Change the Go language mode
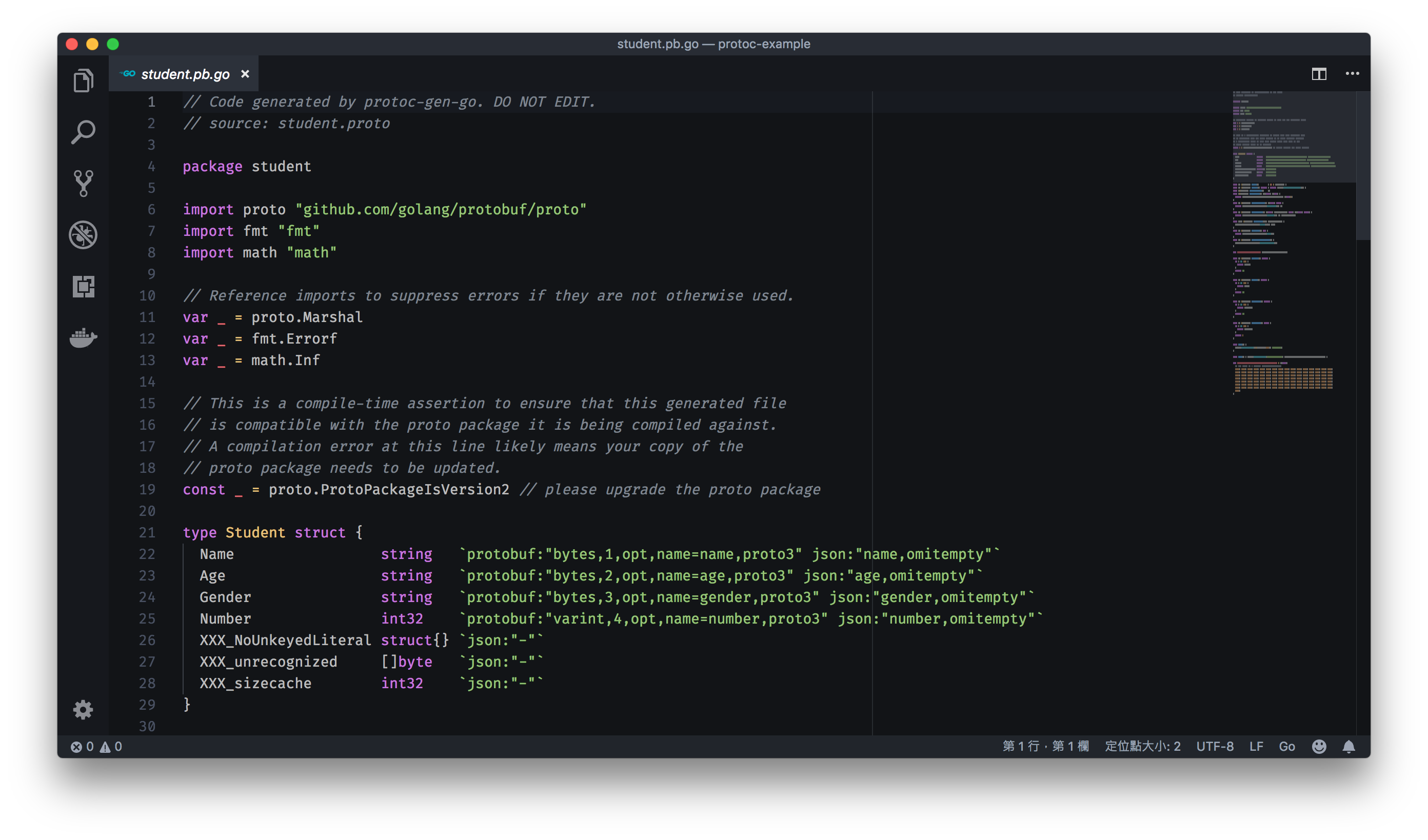This screenshot has height=840, width=1428. tap(1286, 746)
